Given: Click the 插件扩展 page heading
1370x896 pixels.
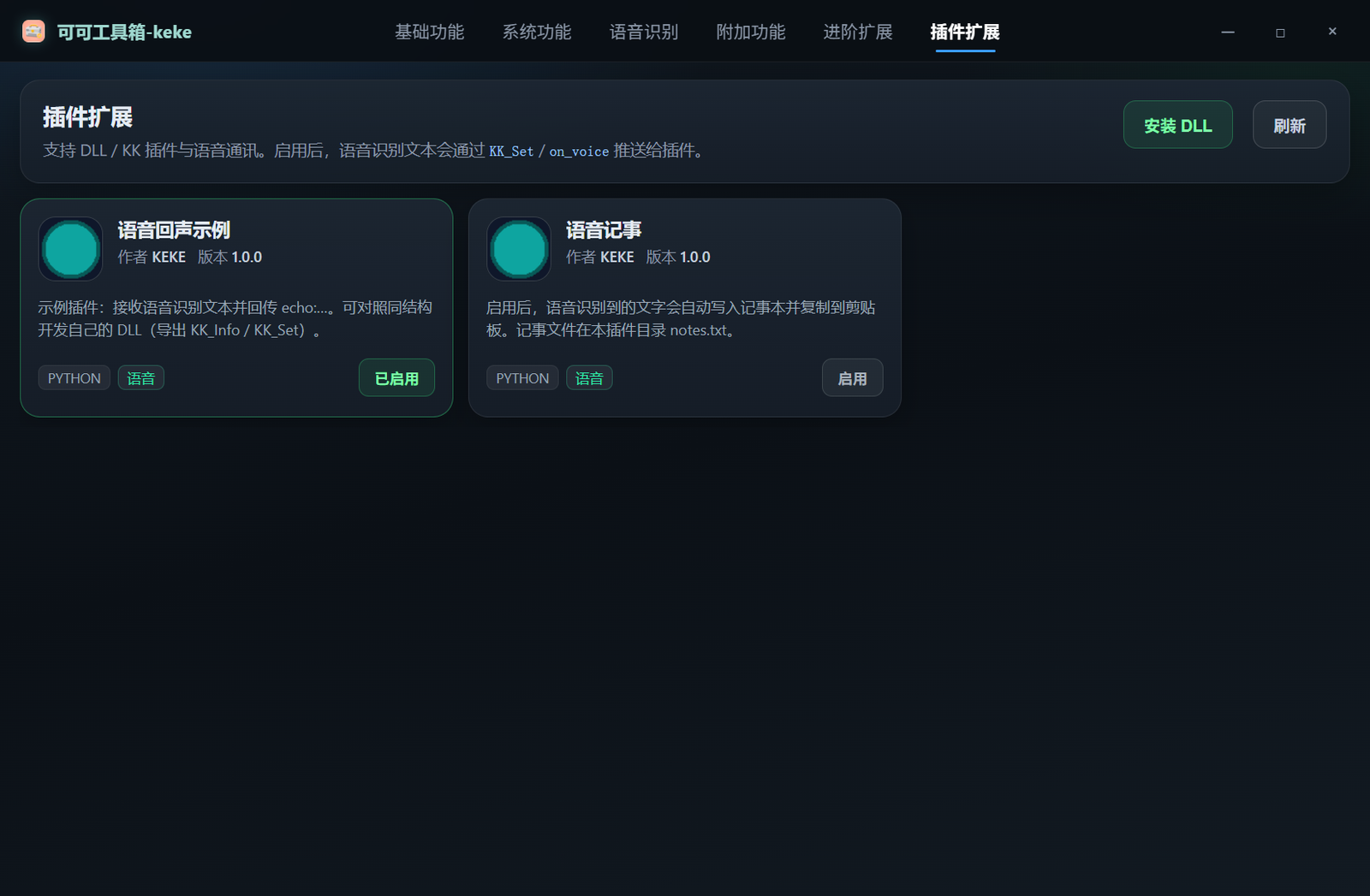Looking at the screenshot, I should [87, 117].
